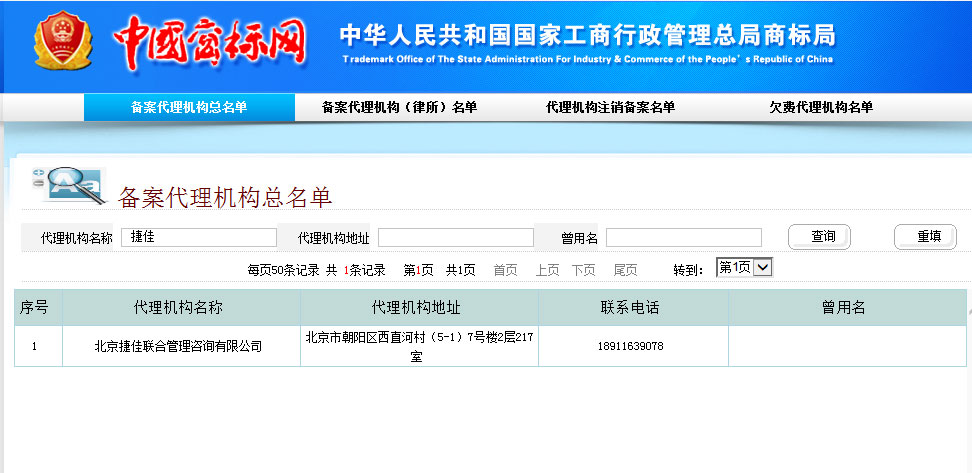Click the 曾用名 input box
972x473 pixels.
point(684,237)
